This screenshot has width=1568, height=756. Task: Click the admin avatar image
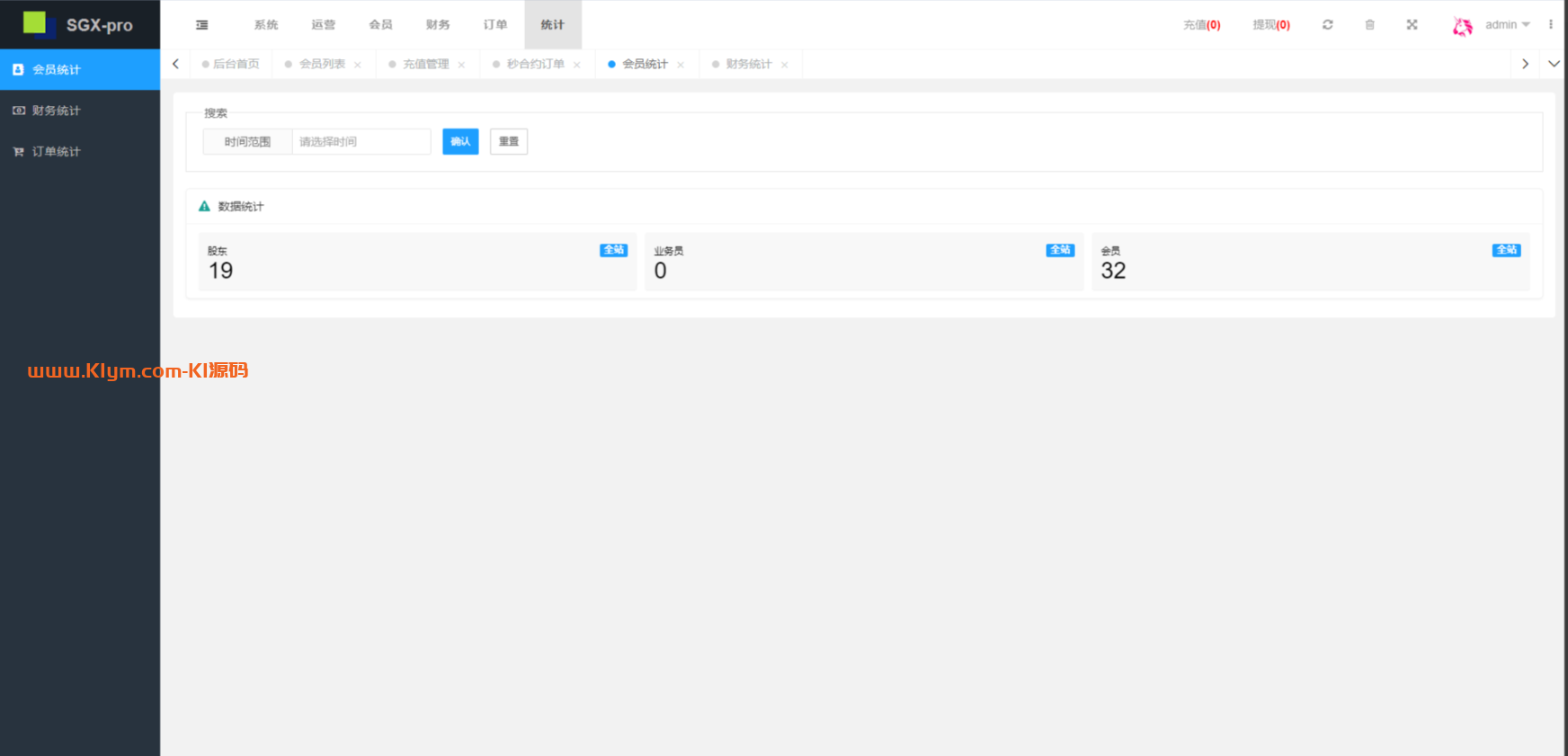coord(1463,26)
